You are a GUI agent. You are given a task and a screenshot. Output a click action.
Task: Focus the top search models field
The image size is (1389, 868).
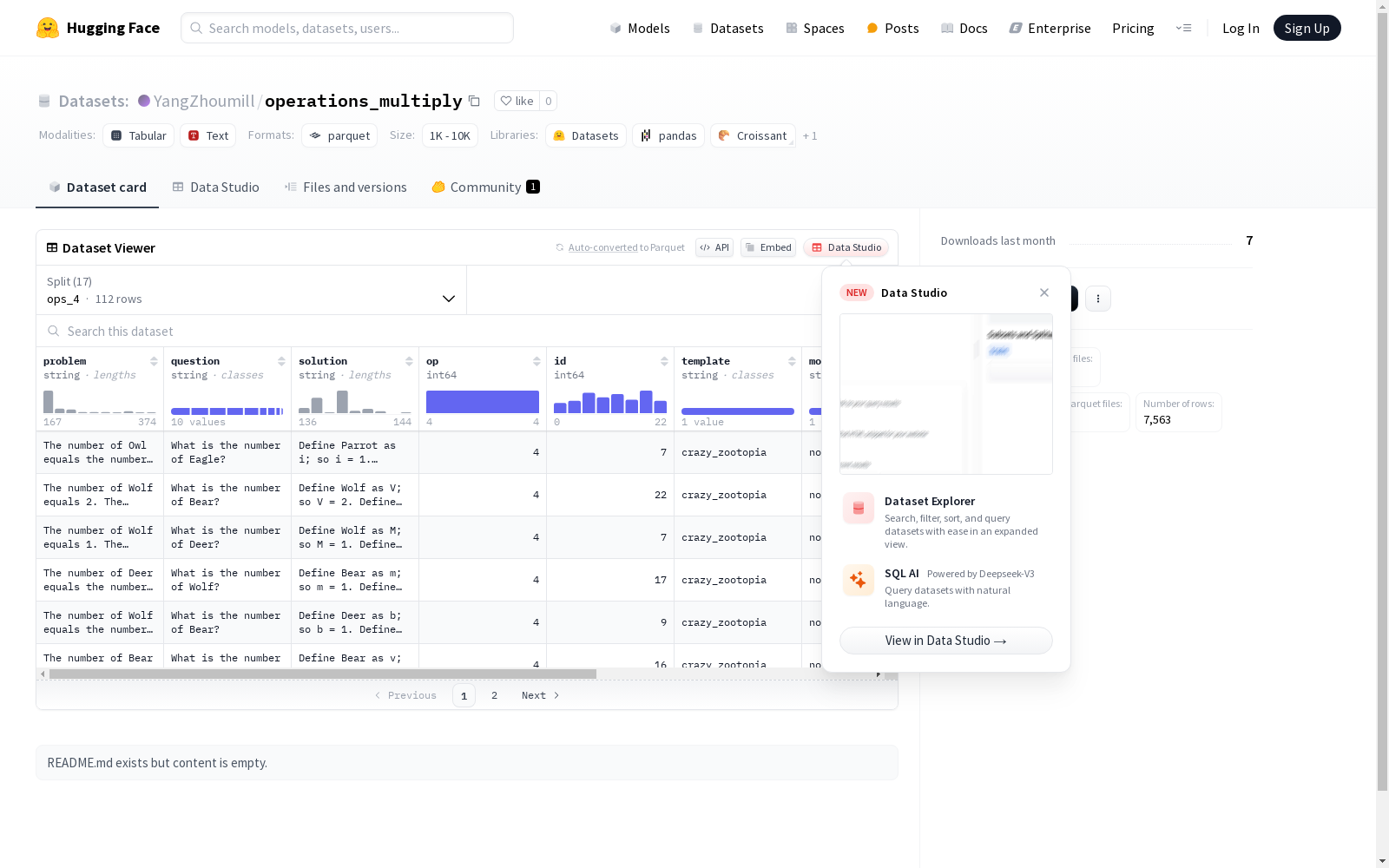pos(347,28)
